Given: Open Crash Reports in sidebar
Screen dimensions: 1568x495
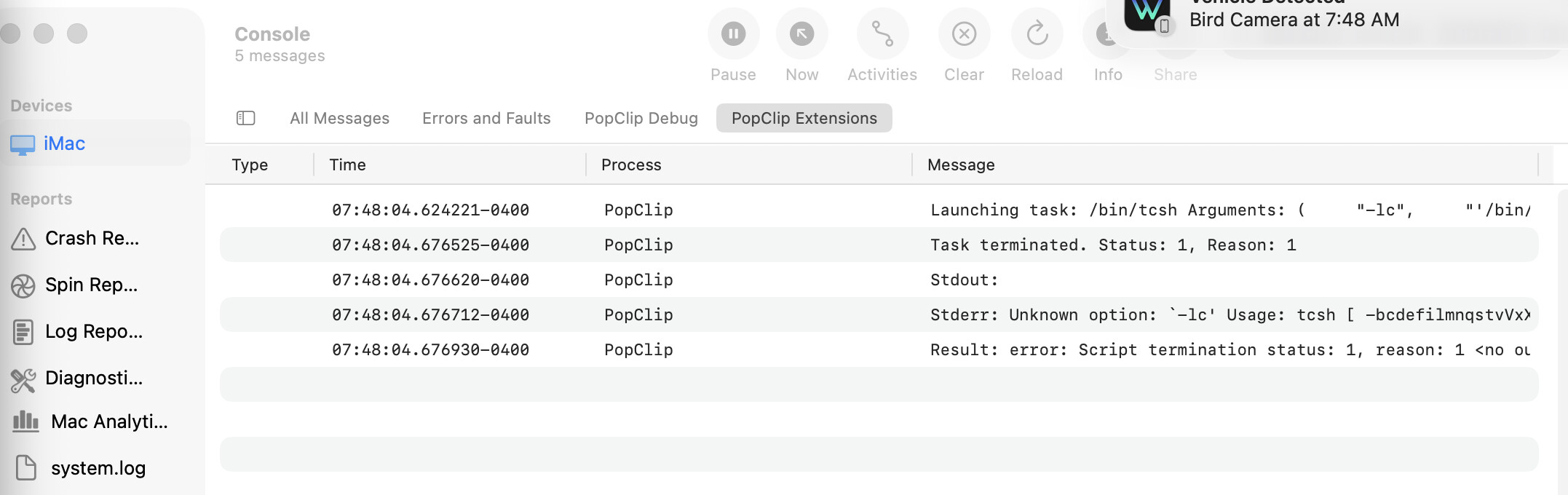Looking at the screenshot, I should 91,239.
